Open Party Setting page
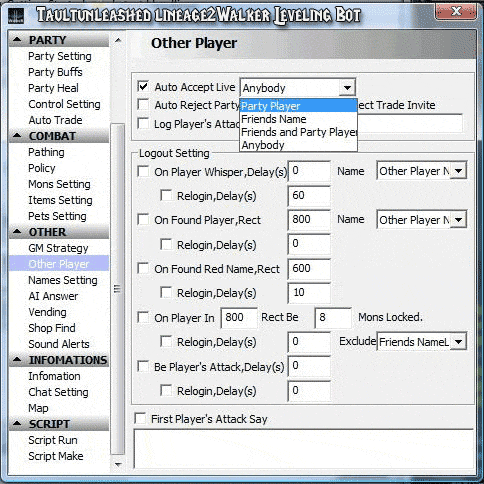This screenshot has width=484, height=484. click(x=60, y=56)
